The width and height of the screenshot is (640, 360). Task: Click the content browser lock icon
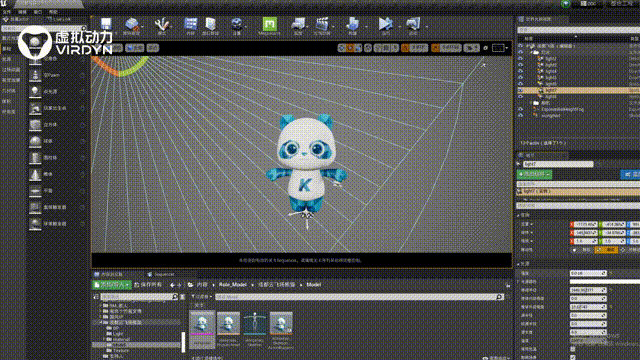(508, 285)
